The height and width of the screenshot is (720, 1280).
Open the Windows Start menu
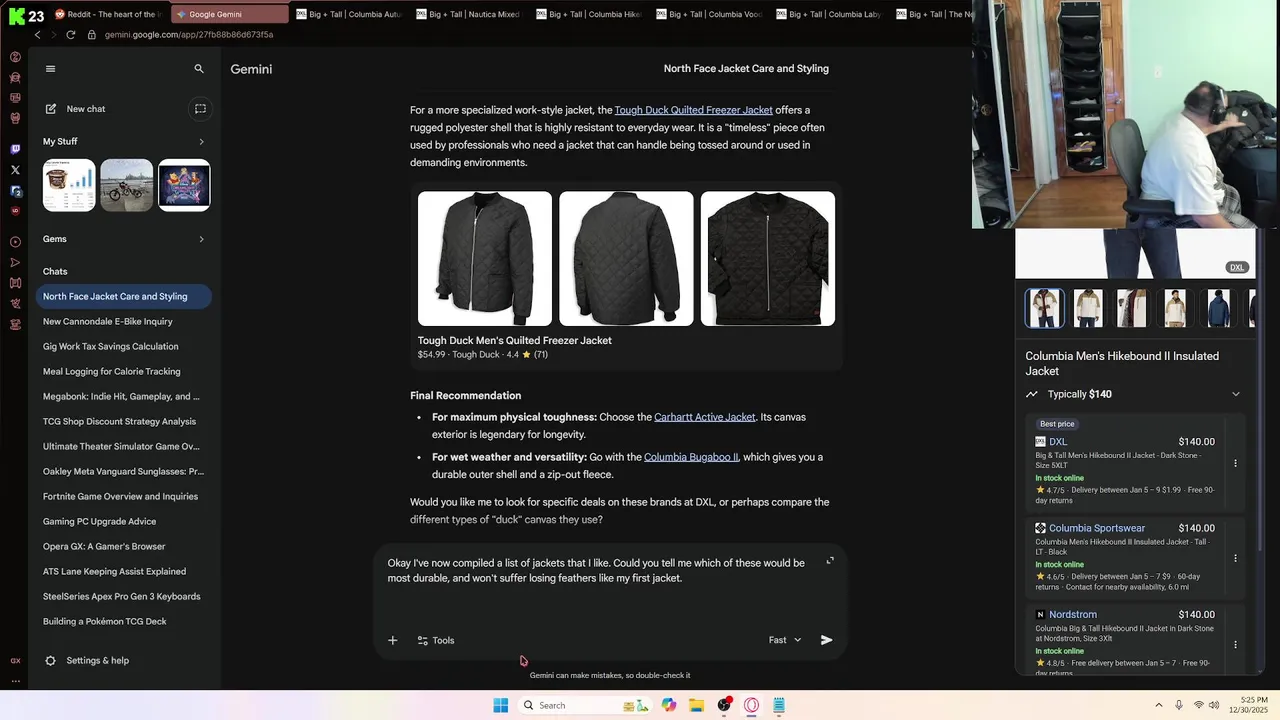(x=501, y=705)
